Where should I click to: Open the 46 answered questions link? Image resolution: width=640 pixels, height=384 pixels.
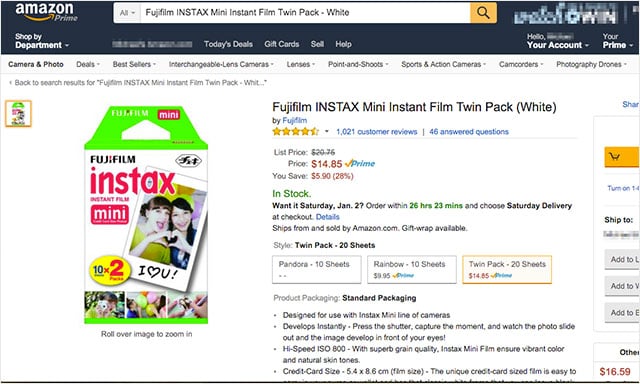pyautogui.click(x=469, y=132)
